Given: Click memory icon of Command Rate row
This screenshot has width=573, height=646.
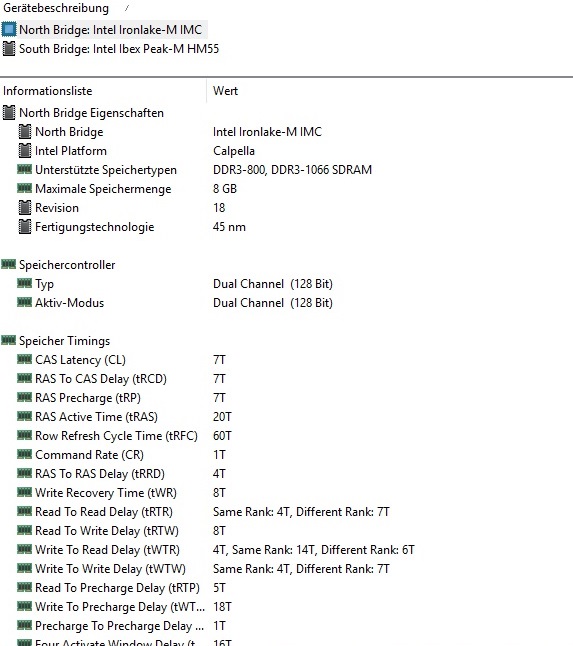Looking at the screenshot, I should pyautogui.click(x=24, y=454).
